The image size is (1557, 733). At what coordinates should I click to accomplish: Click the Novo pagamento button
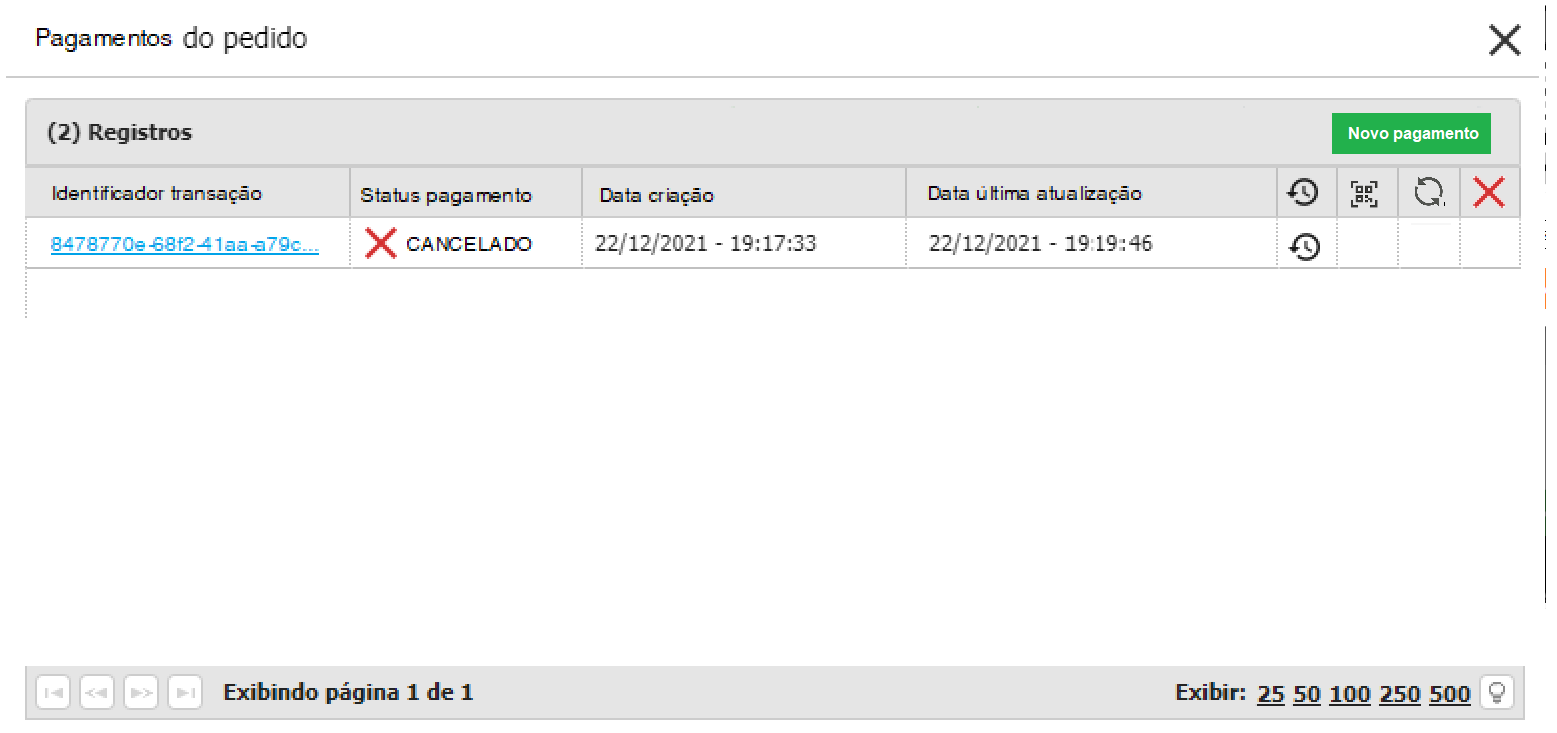click(1412, 133)
